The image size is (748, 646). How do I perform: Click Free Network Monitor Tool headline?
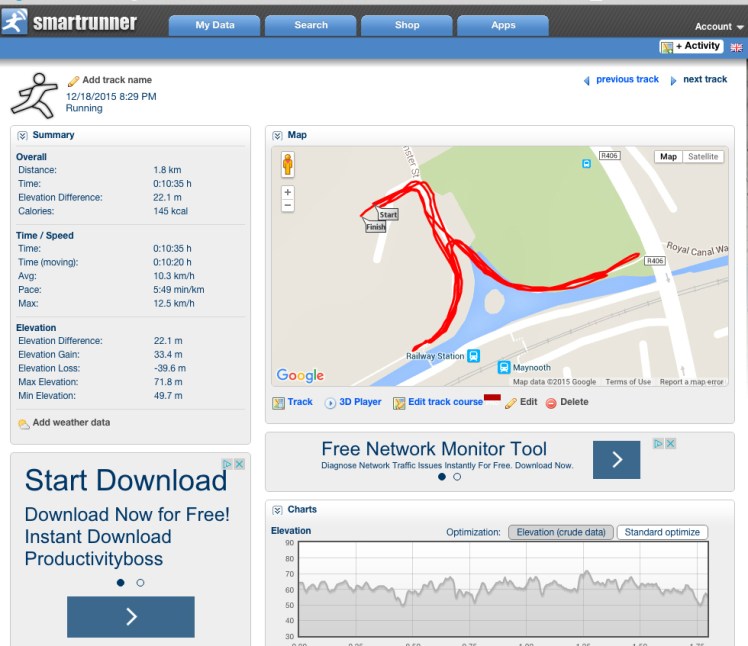pos(434,449)
